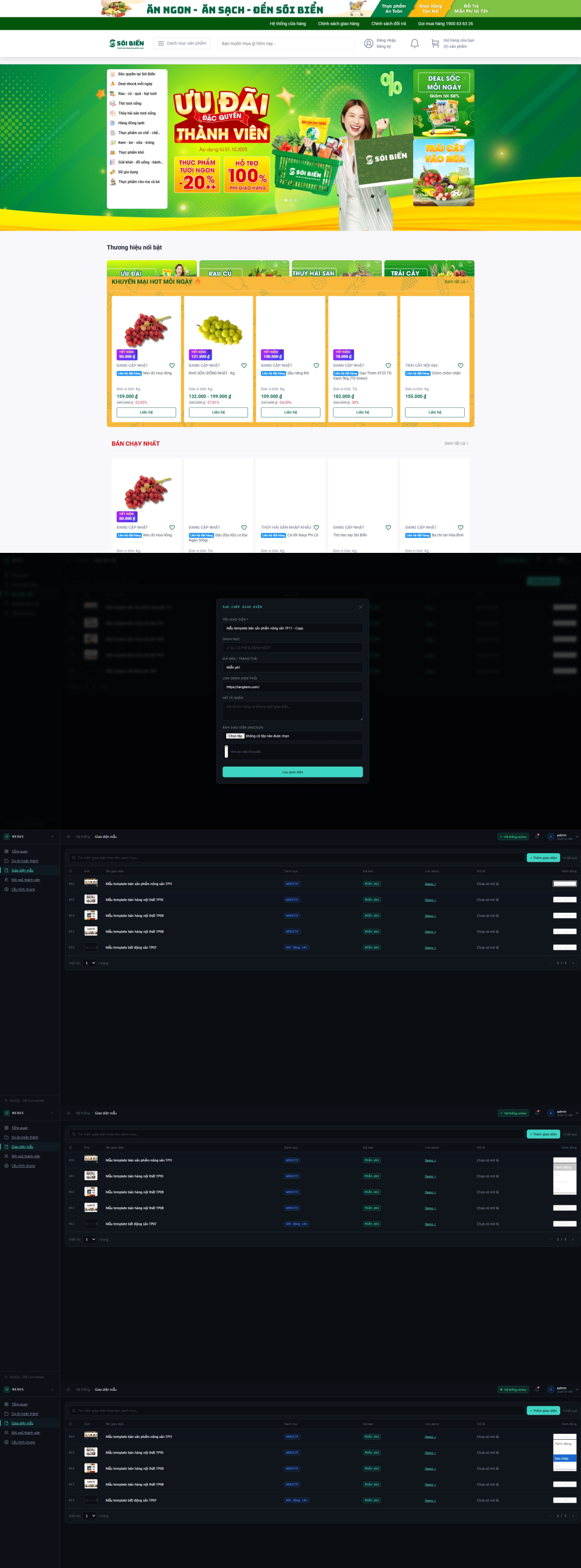Click Liên hệ under Đậu nành Rio
The image size is (581, 1568).
tap(290, 412)
